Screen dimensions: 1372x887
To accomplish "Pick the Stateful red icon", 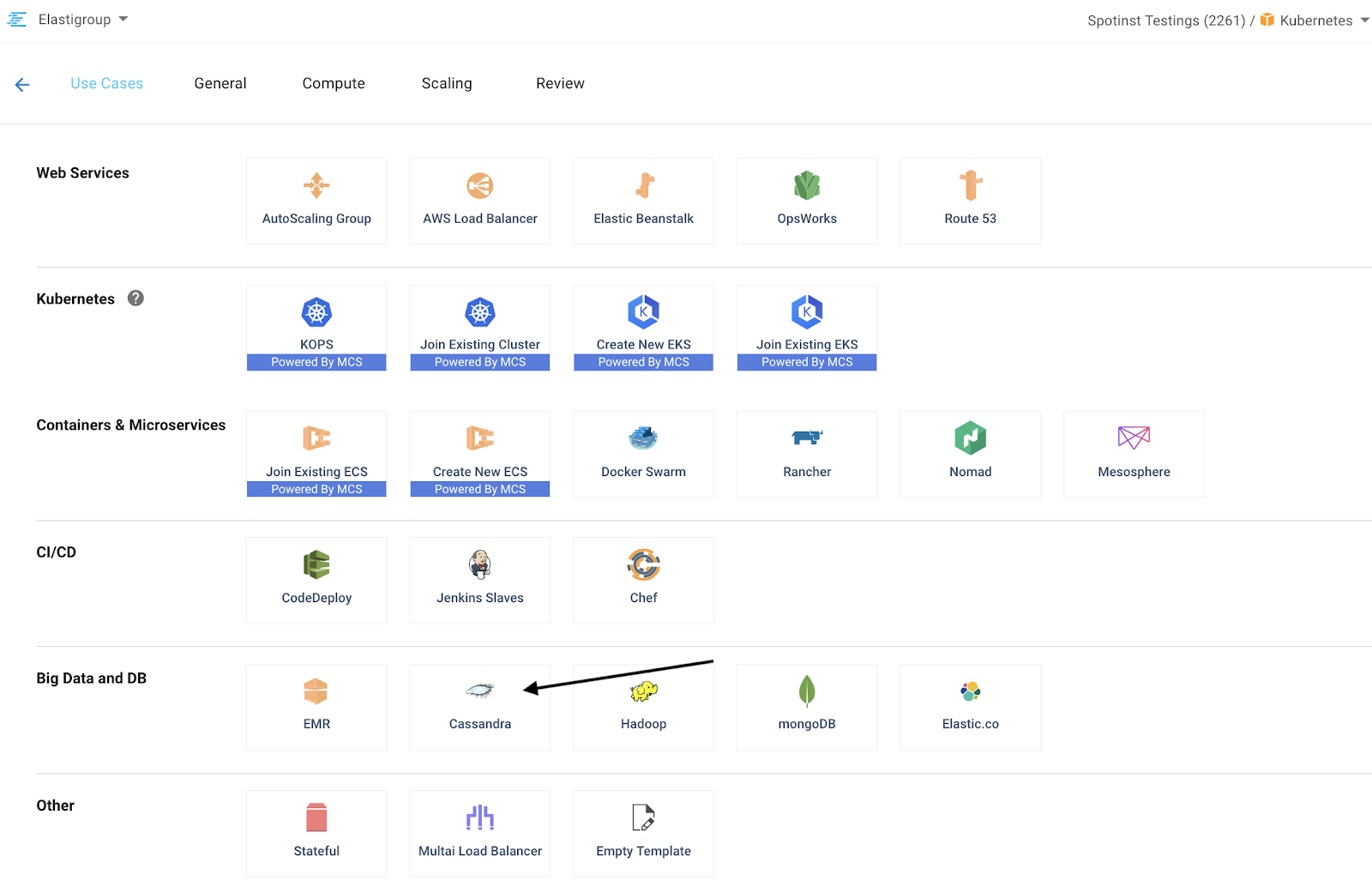I will [316, 818].
